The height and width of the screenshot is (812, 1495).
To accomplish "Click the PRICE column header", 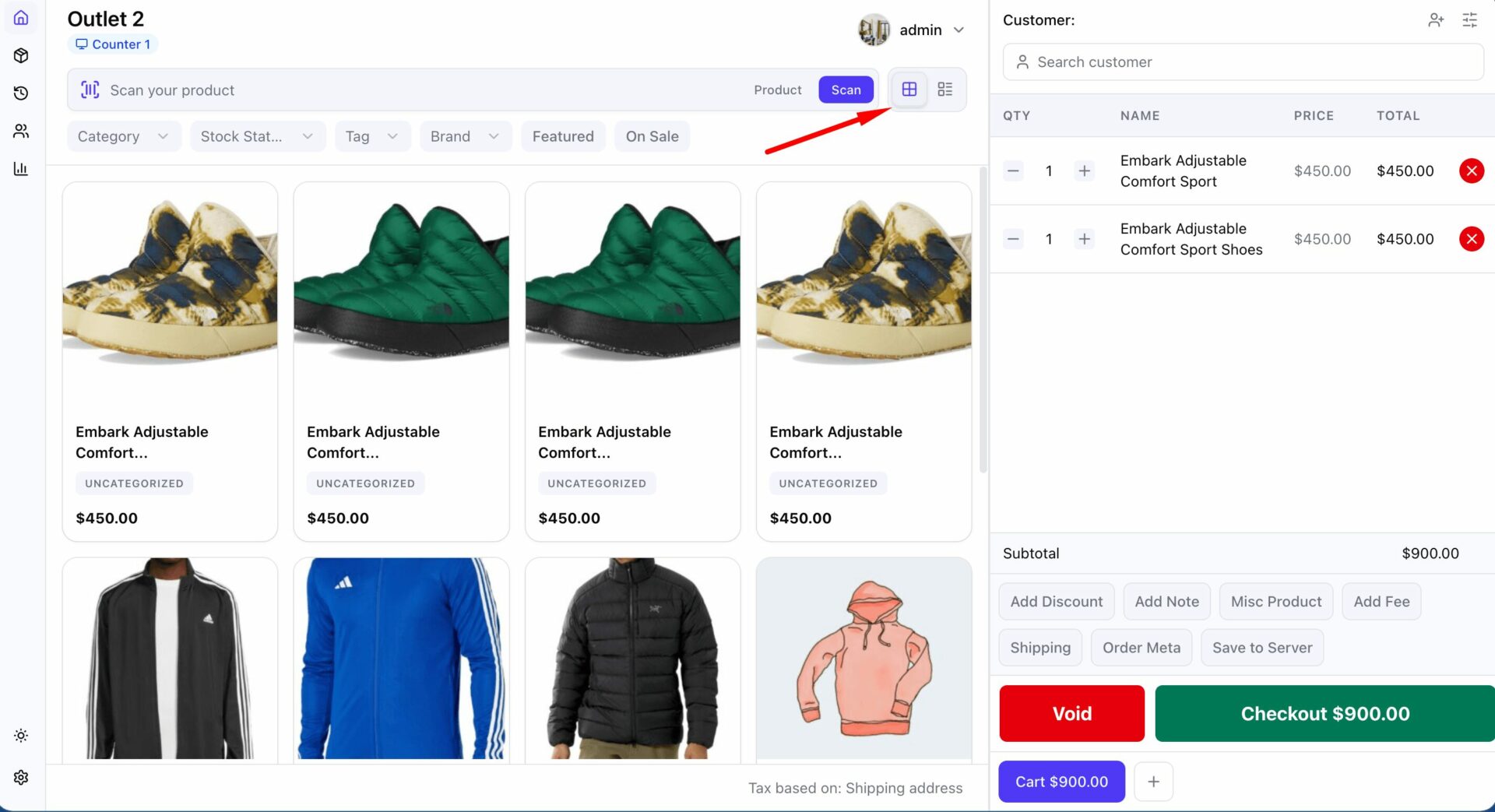I will [x=1314, y=115].
